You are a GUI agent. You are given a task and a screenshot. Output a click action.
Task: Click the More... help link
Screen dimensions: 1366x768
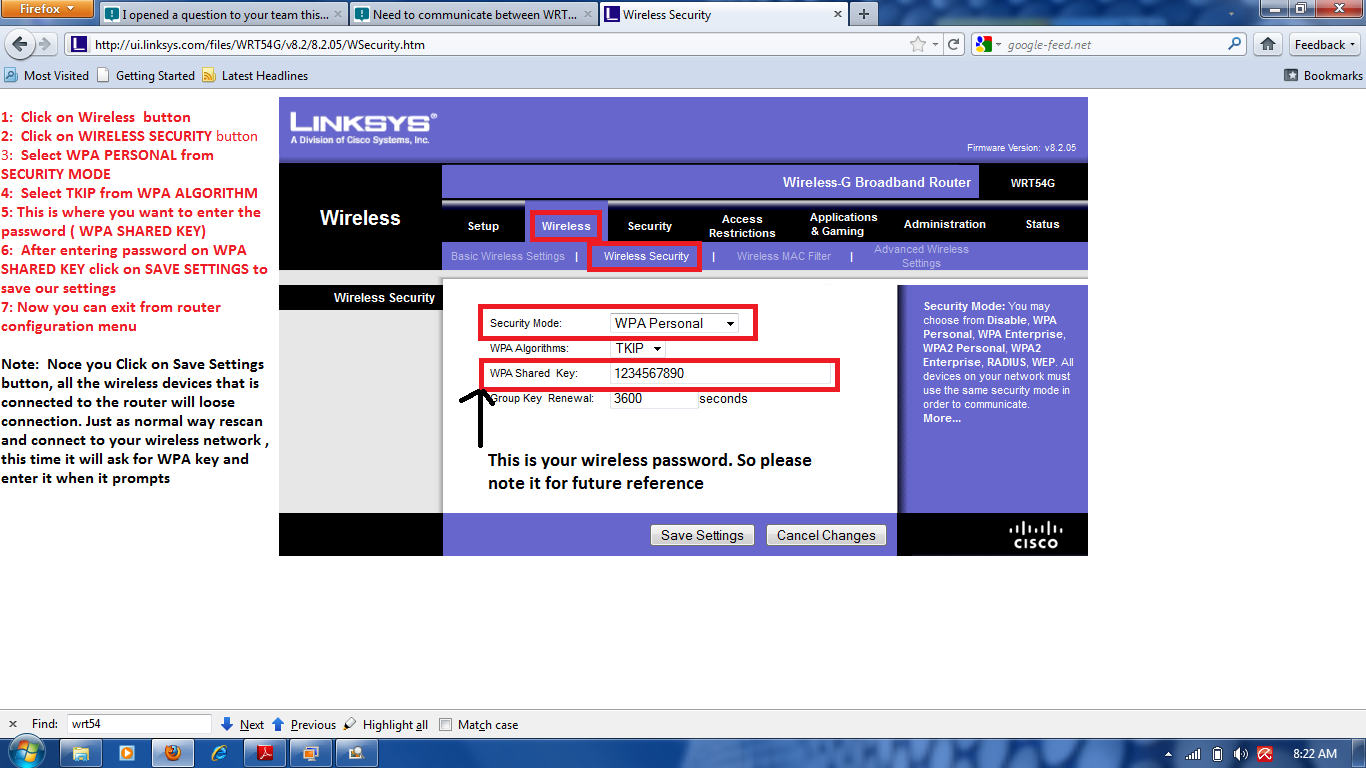pos(942,418)
